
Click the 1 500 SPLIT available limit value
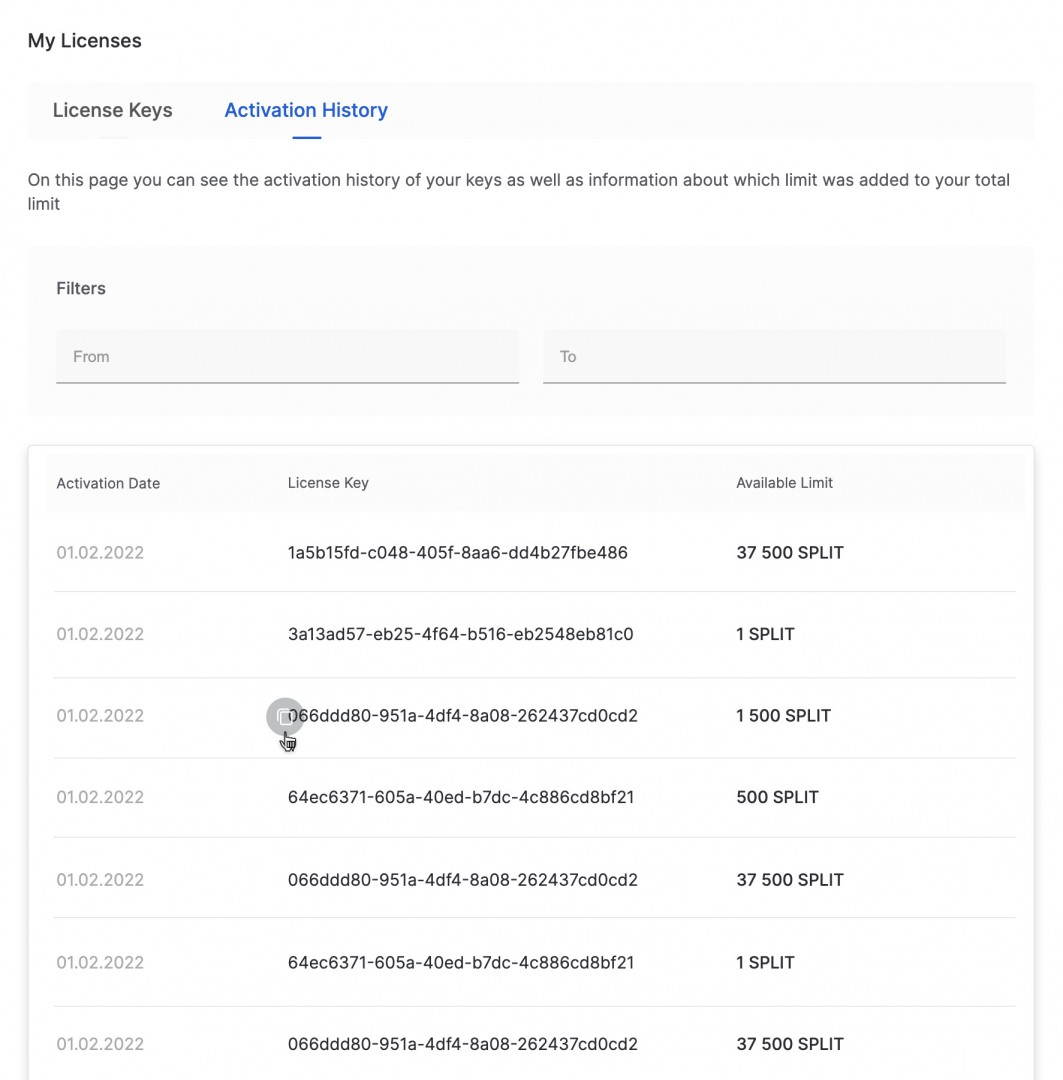click(783, 716)
